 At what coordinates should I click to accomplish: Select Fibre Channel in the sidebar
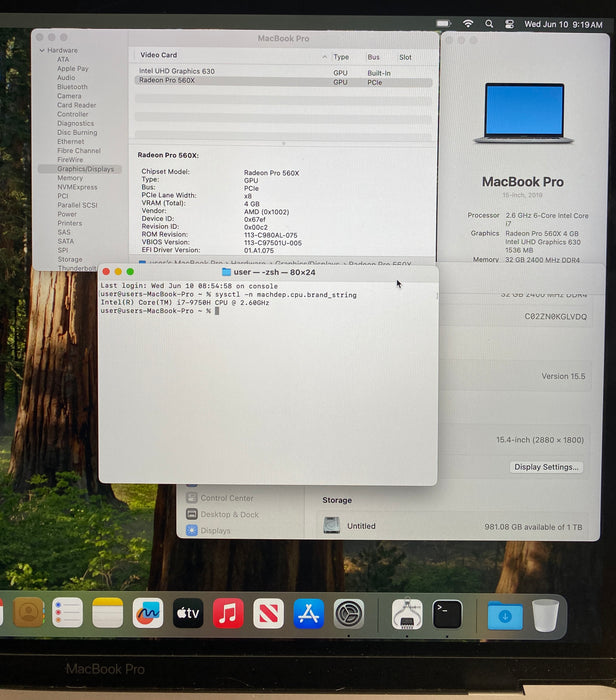pos(79,150)
